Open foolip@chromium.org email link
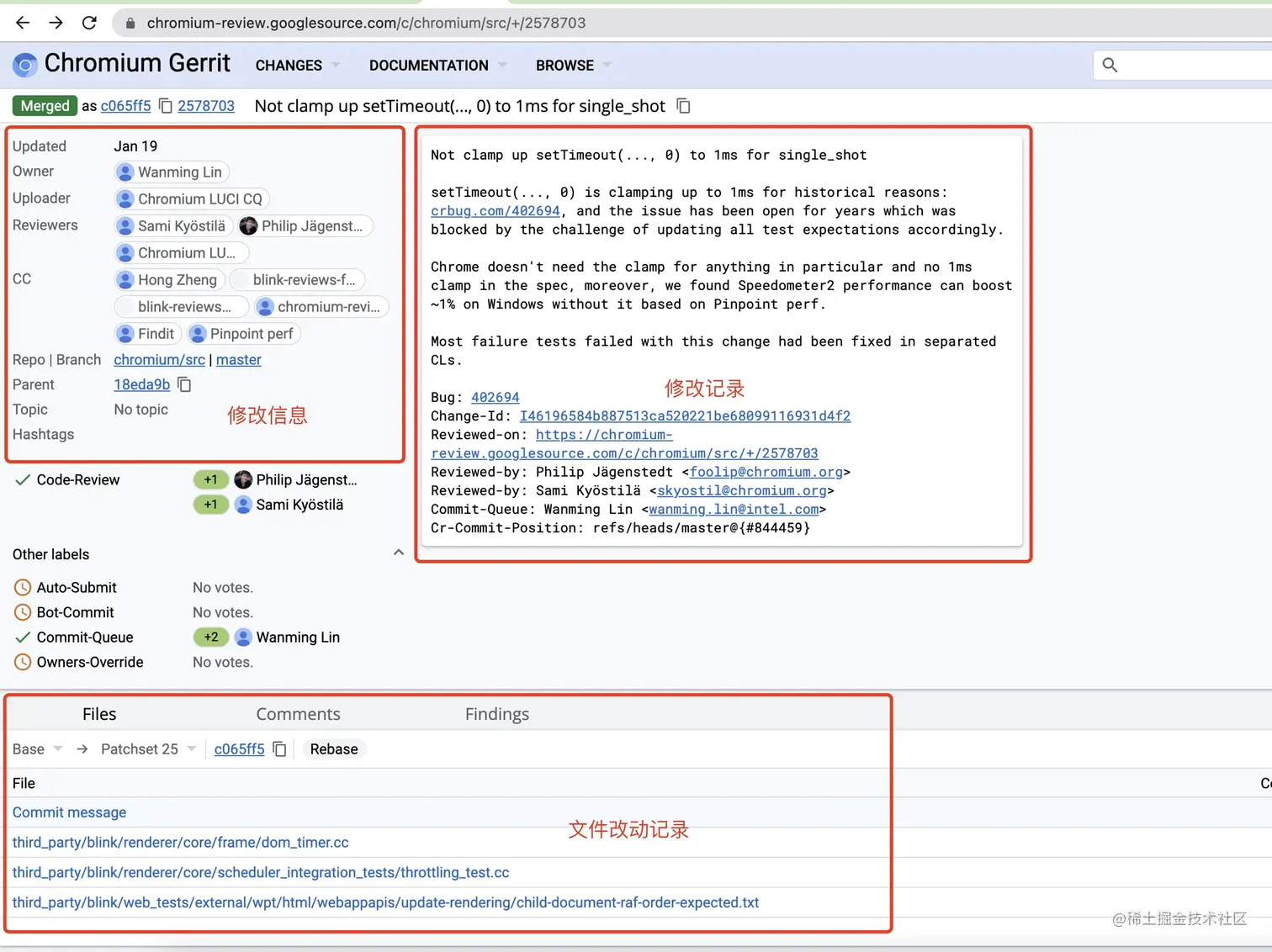Screen dimensions: 1272x952 point(766,472)
